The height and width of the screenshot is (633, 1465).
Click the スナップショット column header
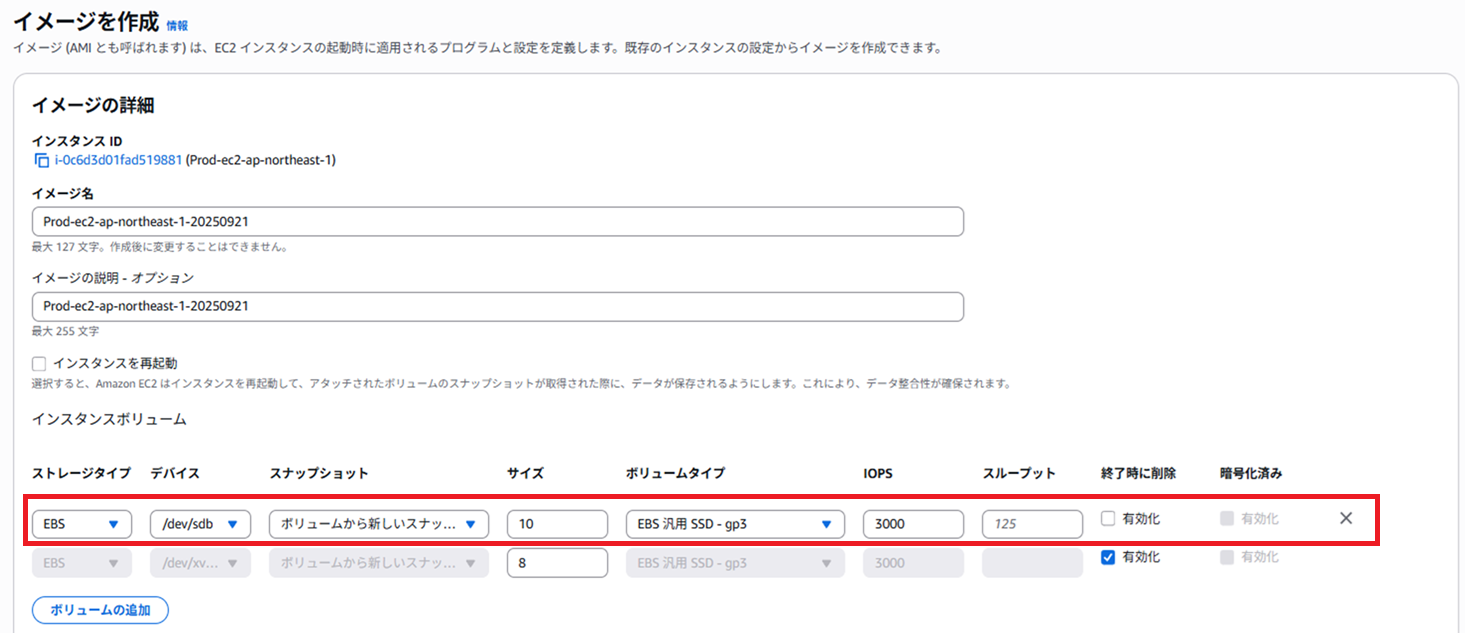[x=319, y=473]
